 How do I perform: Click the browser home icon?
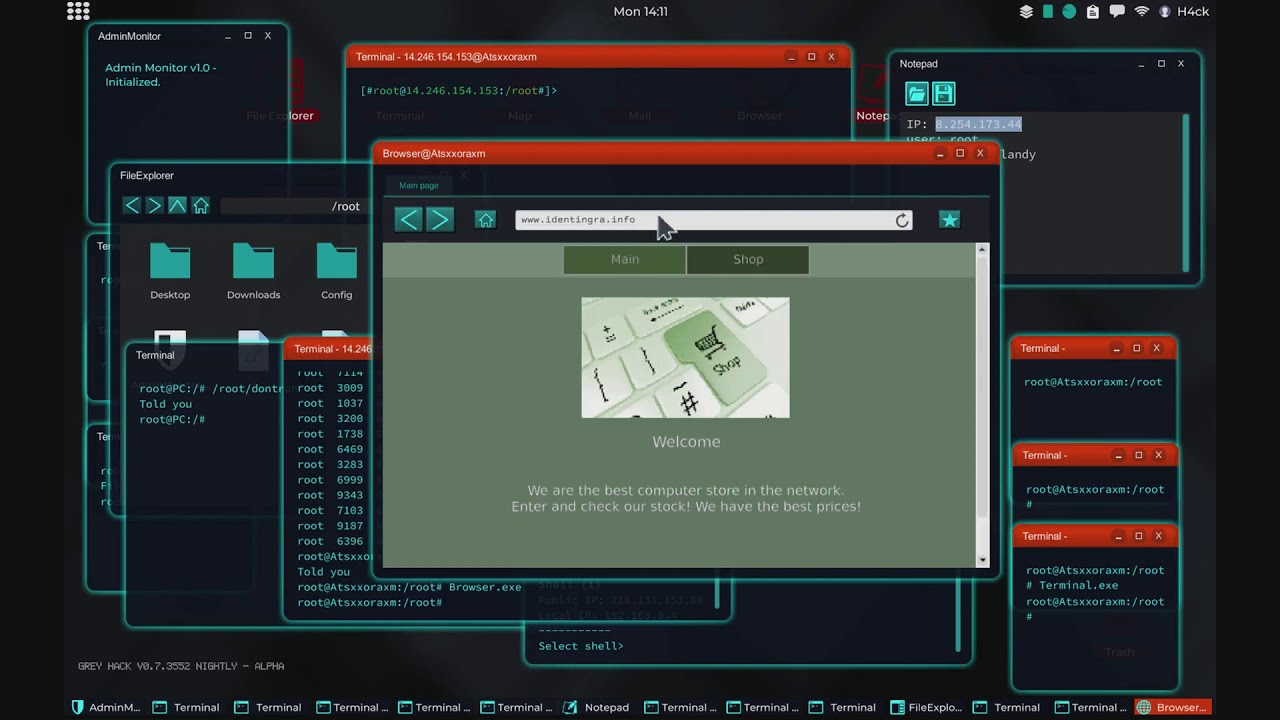coord(485,220)
